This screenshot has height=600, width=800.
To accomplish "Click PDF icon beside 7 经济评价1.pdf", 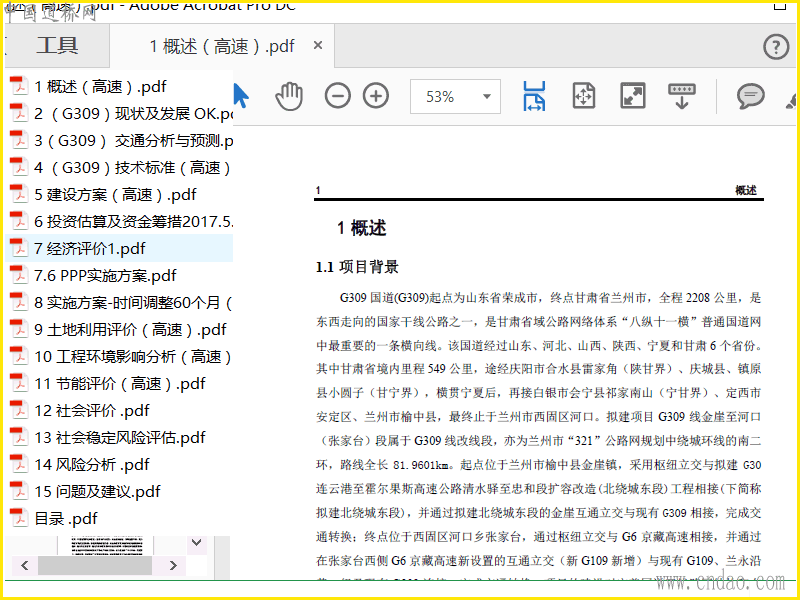I will pyautogui.click(x=19, y=248).
